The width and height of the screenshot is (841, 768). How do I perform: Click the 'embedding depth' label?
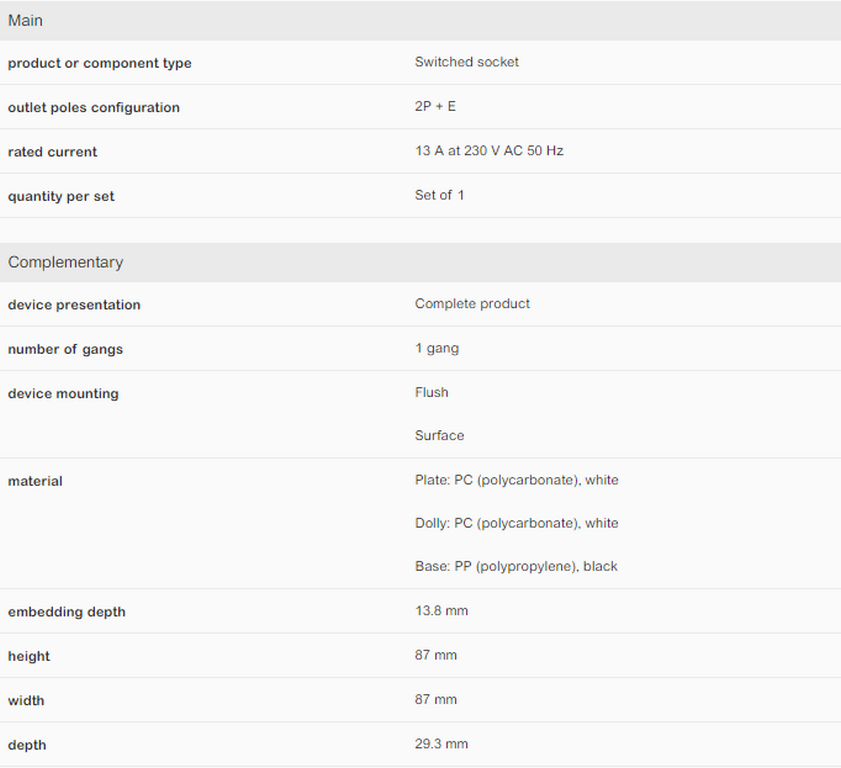click(x=67, y=612)
